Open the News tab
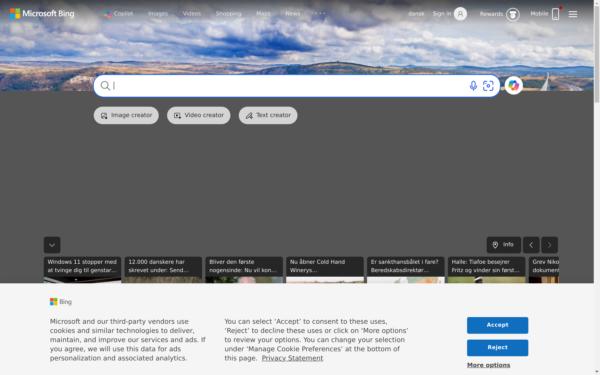Viewport: 600px width, 375px height. 293,14
